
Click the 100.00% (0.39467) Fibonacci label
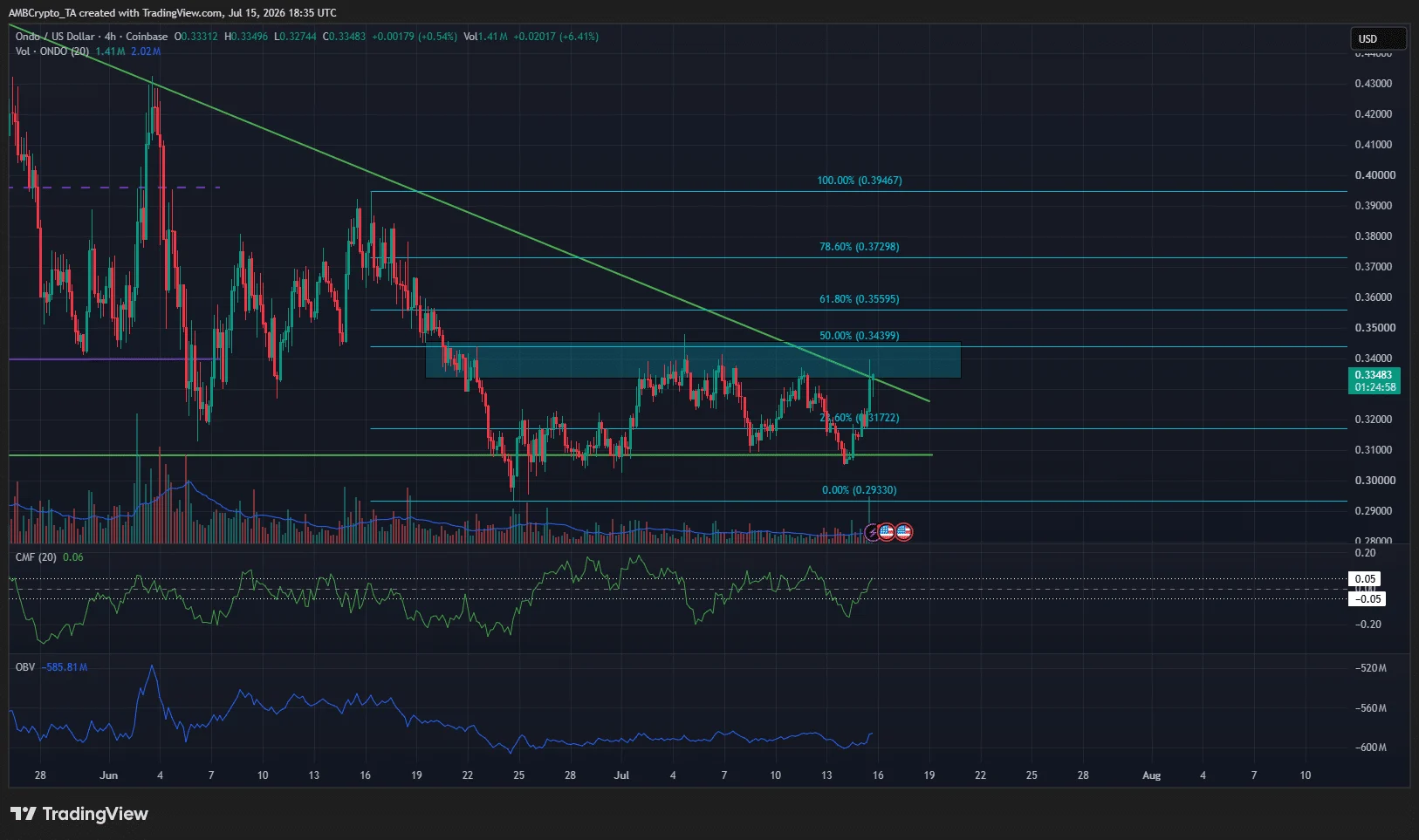pos(860,181)
